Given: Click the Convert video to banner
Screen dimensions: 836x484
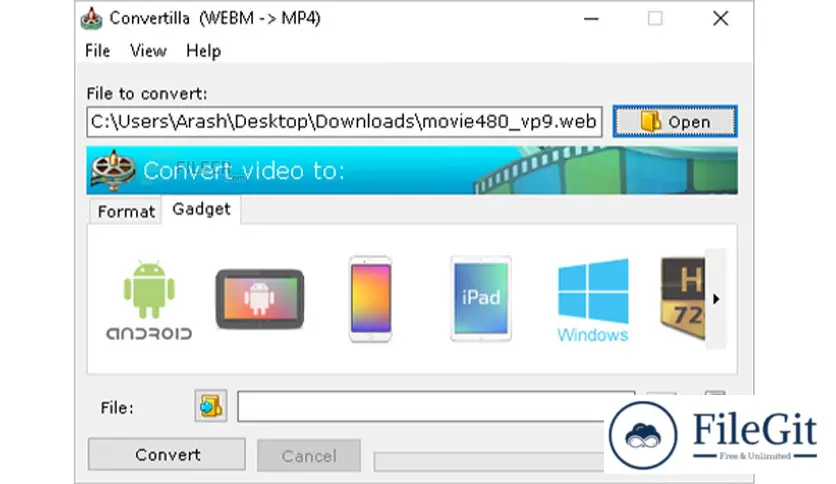Looking at the screenshot, I should (x=412, y=171).
